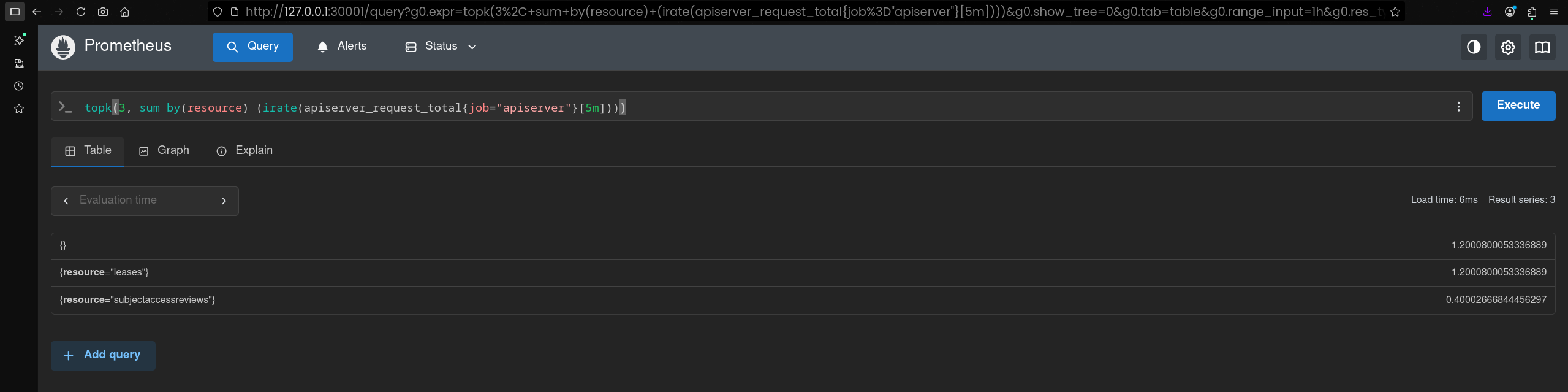
Task: Open the browser downloads icon
Action: pyautogui.click(x=1487, y=12)
